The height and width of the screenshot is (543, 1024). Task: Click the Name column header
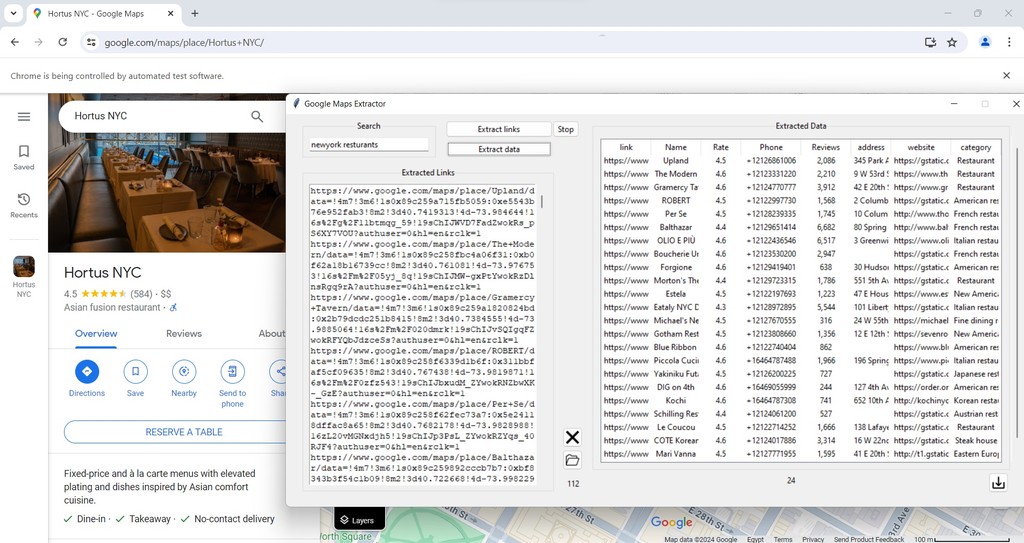click(676, 148)
